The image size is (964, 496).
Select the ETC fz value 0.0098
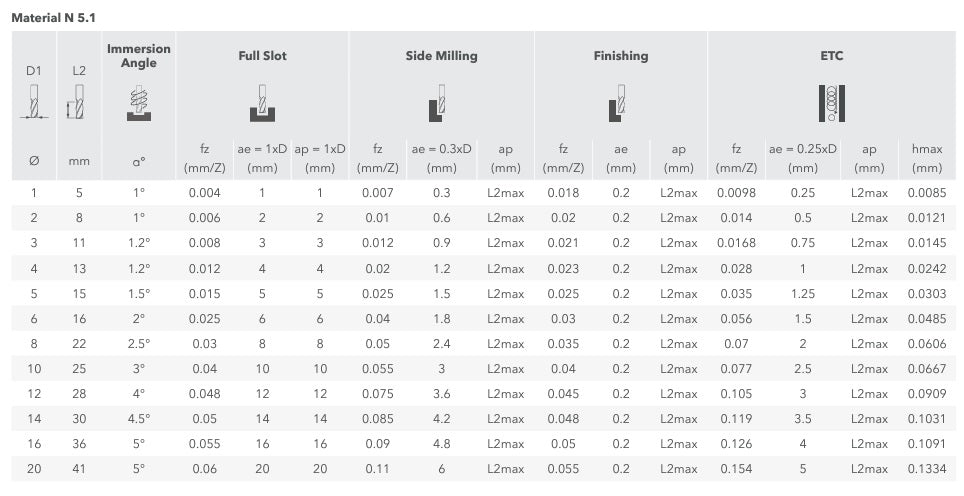point(737,192)
